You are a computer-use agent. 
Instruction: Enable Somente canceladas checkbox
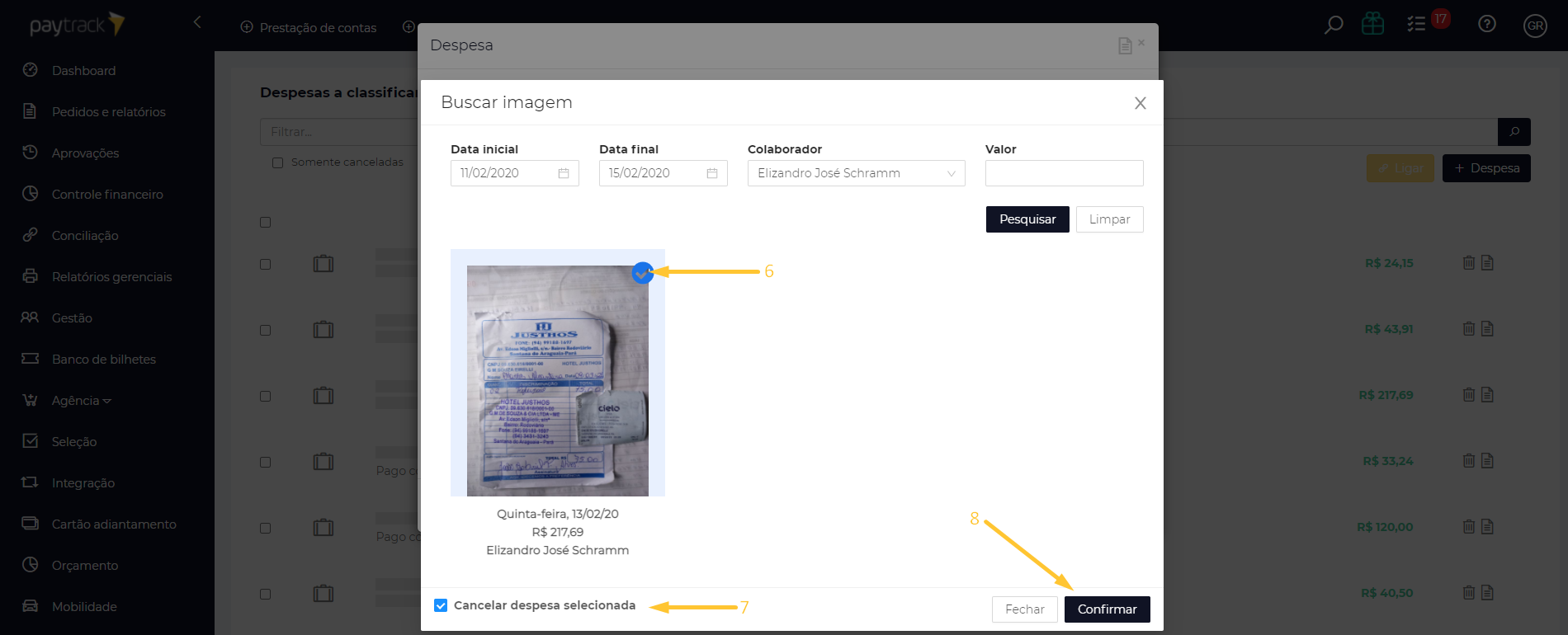278,162
